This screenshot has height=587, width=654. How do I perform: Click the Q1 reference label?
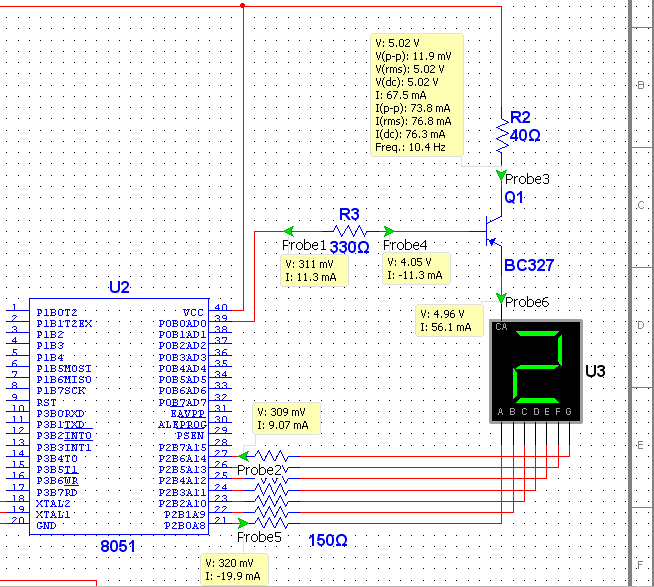[514, 197]
